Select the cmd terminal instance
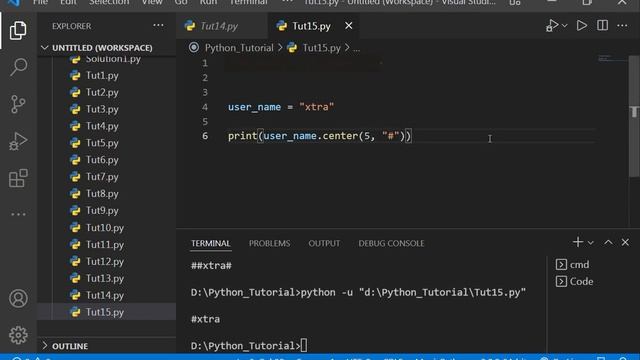The image size is (640, 360). [x=572, y=264]
